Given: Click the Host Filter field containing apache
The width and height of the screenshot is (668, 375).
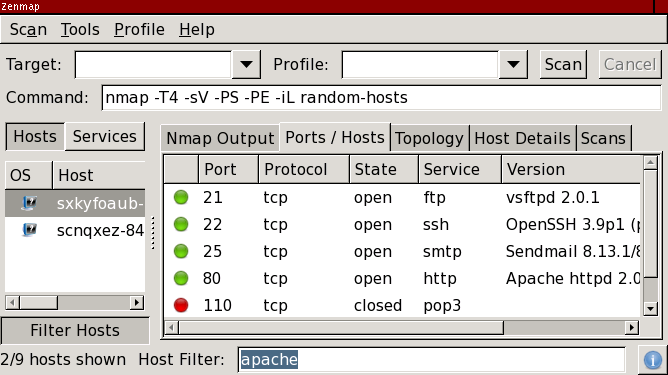Looking at the screenshot, I should click(x=432, y=359).
